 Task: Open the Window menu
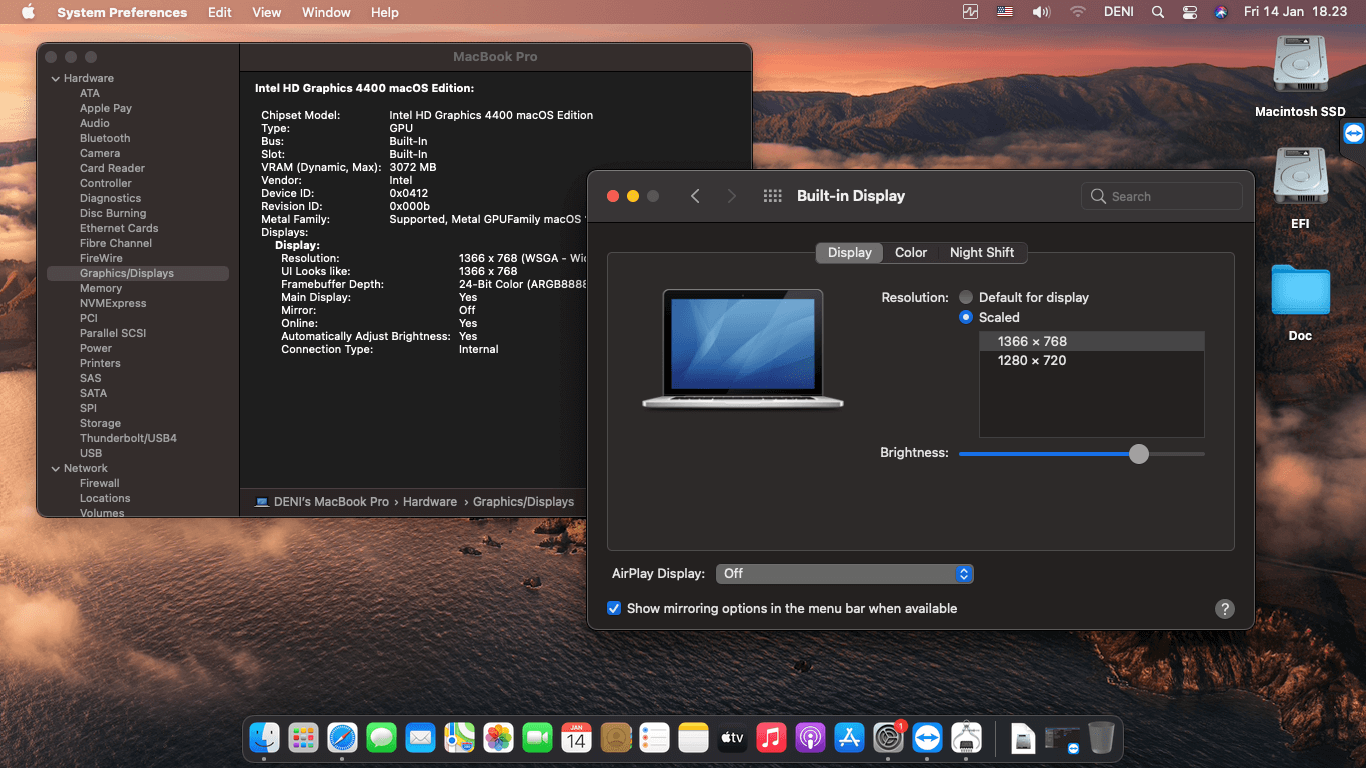[x=326, y=12]
